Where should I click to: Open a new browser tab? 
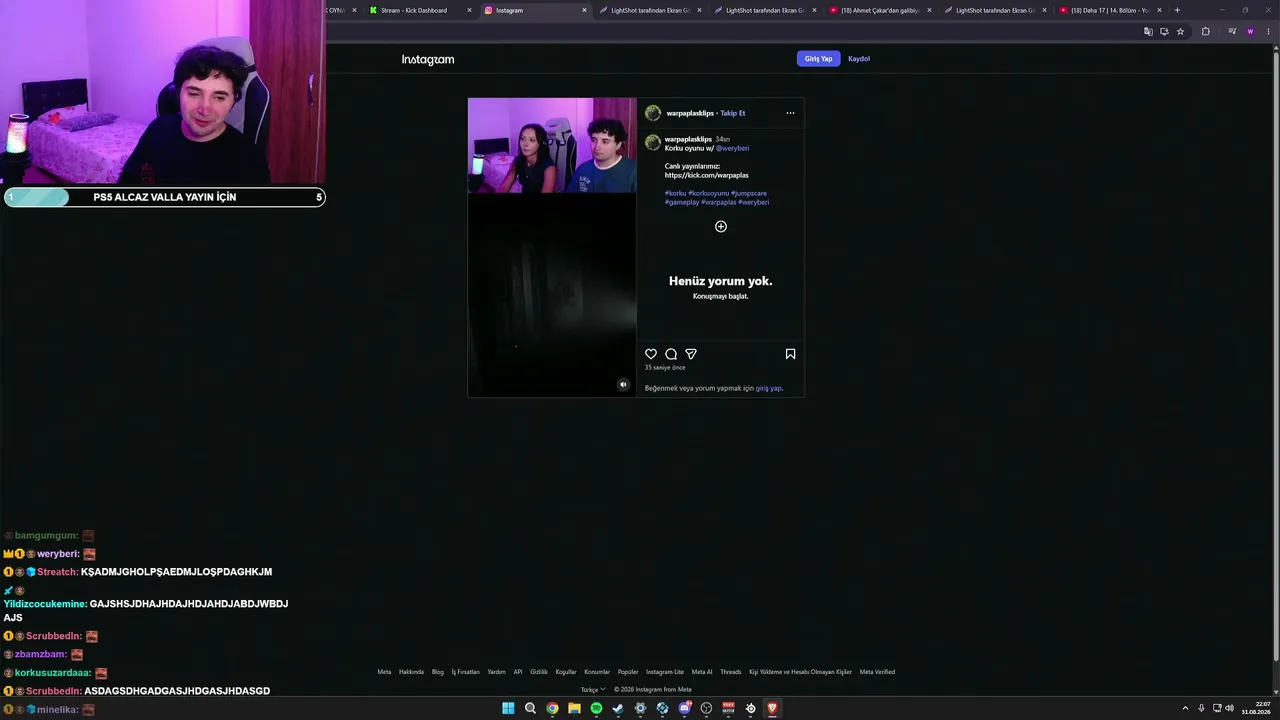coord(1177,10)
